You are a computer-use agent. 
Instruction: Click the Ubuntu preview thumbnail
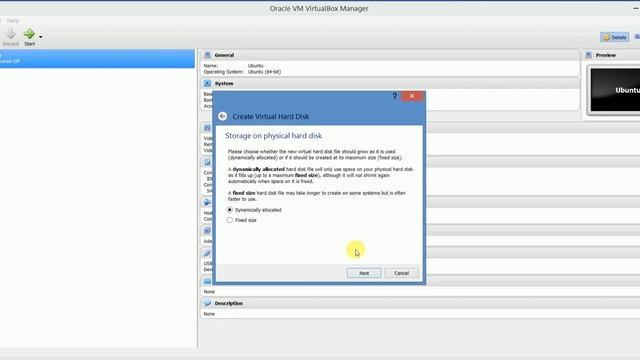(x=615, y=90)
